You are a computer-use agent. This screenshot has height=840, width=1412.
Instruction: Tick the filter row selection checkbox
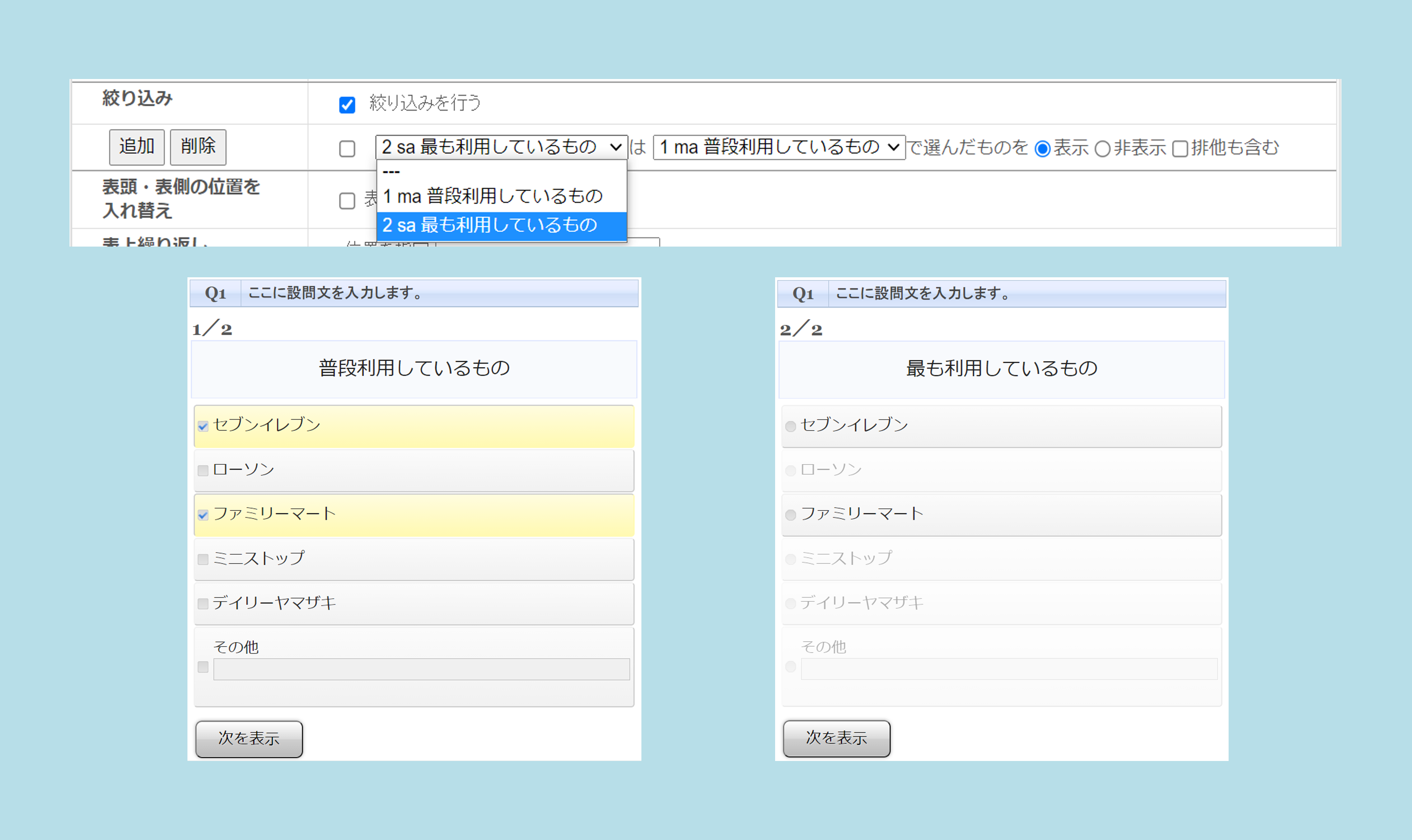tap(347, 149)
